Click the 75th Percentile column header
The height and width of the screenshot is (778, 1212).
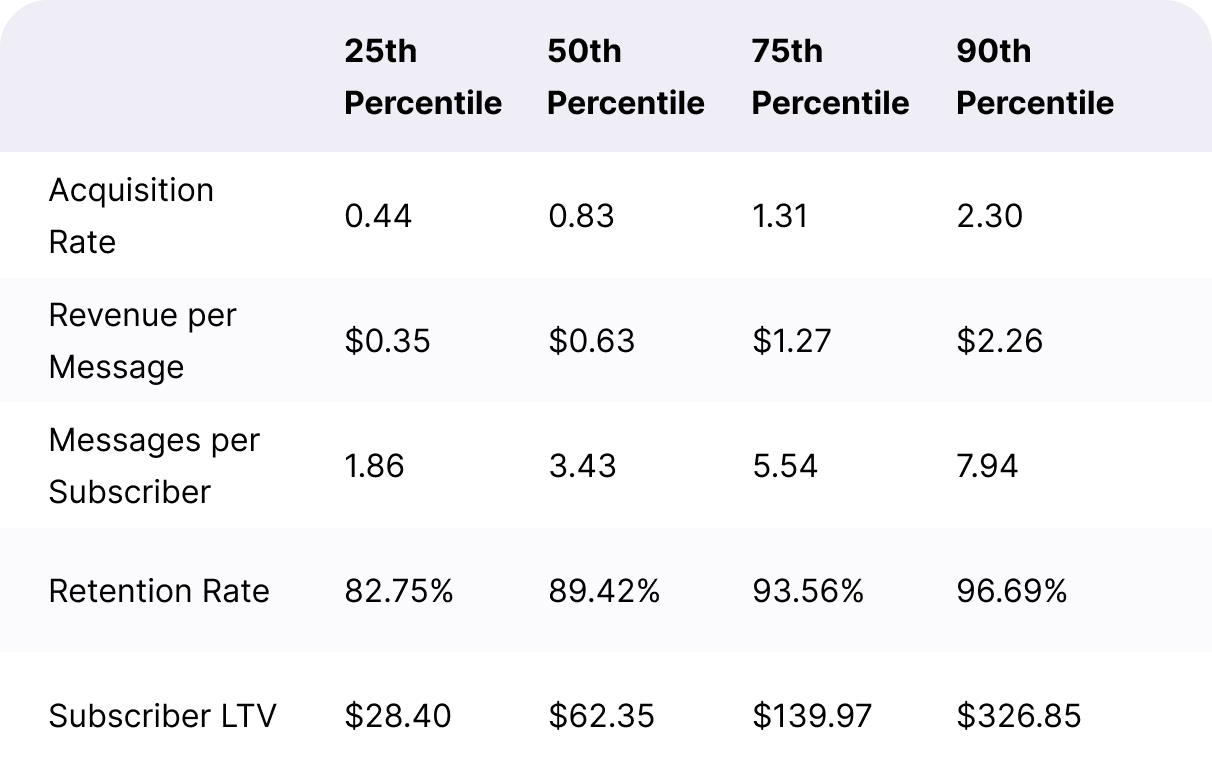tap(830, 77)
